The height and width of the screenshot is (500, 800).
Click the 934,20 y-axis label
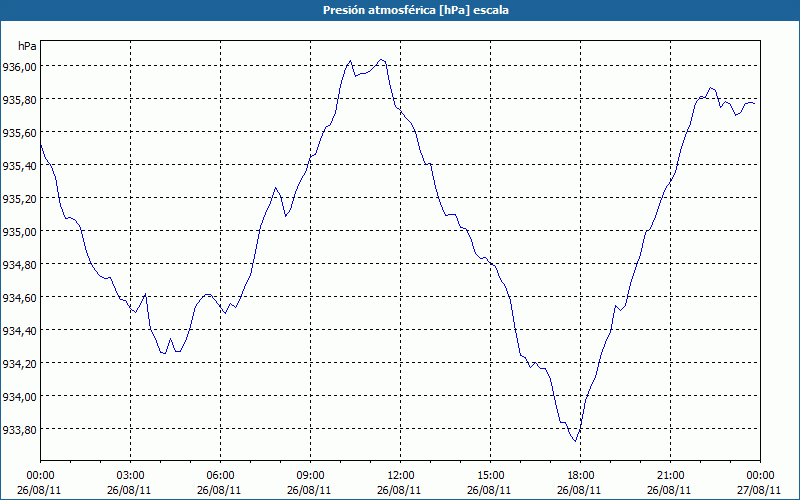point(19,363)
